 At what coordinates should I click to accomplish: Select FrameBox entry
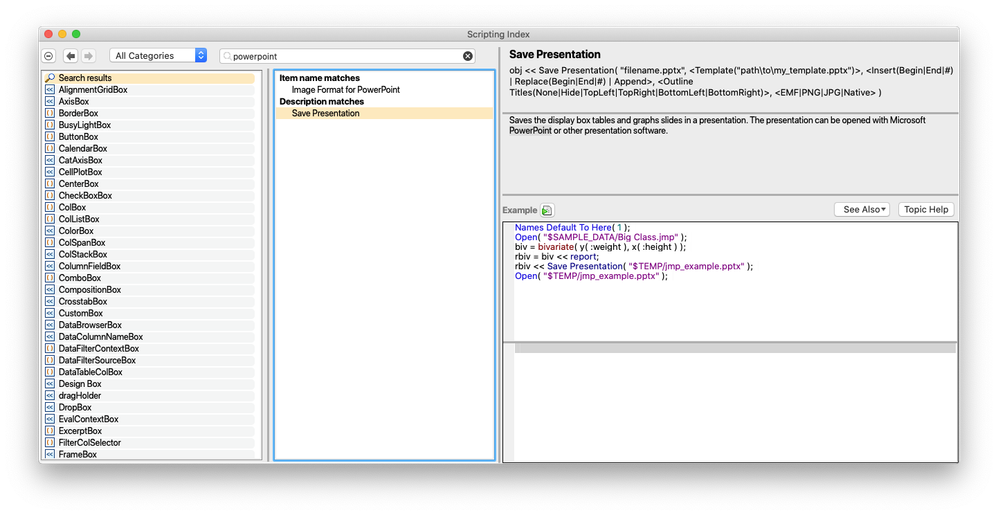point(150,455)
